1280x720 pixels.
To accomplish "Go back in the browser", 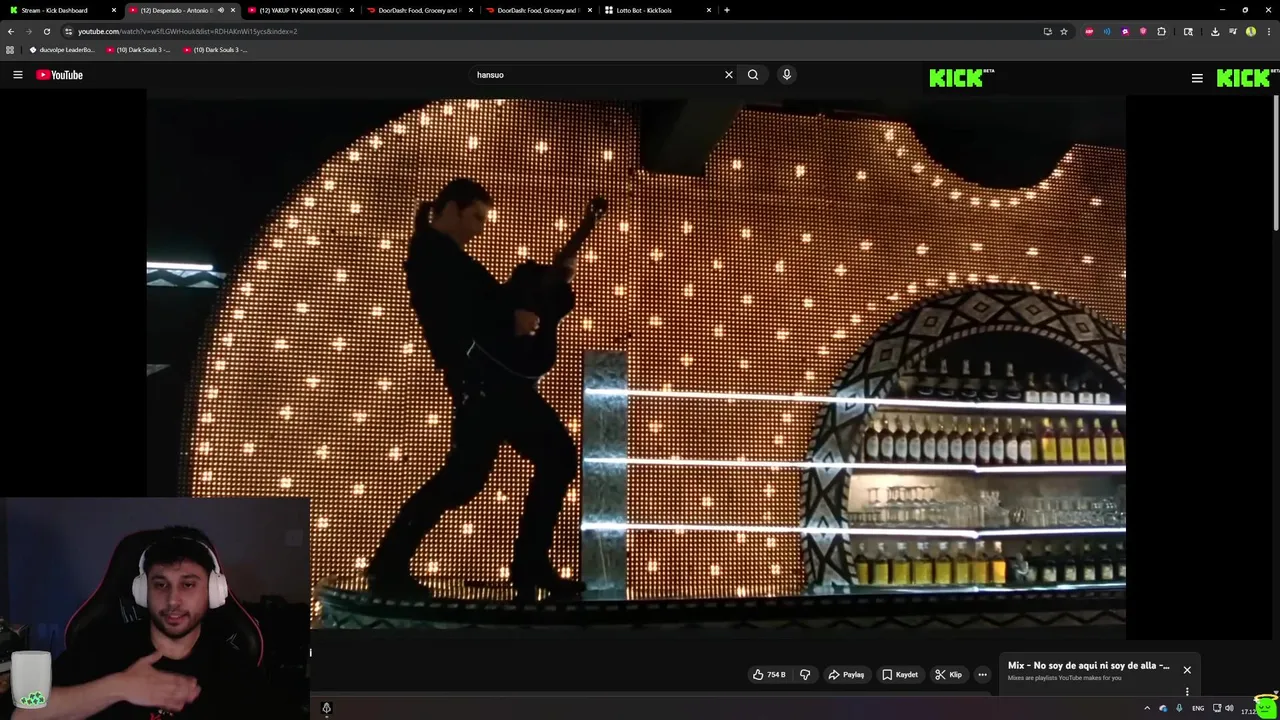I will 11,31.
